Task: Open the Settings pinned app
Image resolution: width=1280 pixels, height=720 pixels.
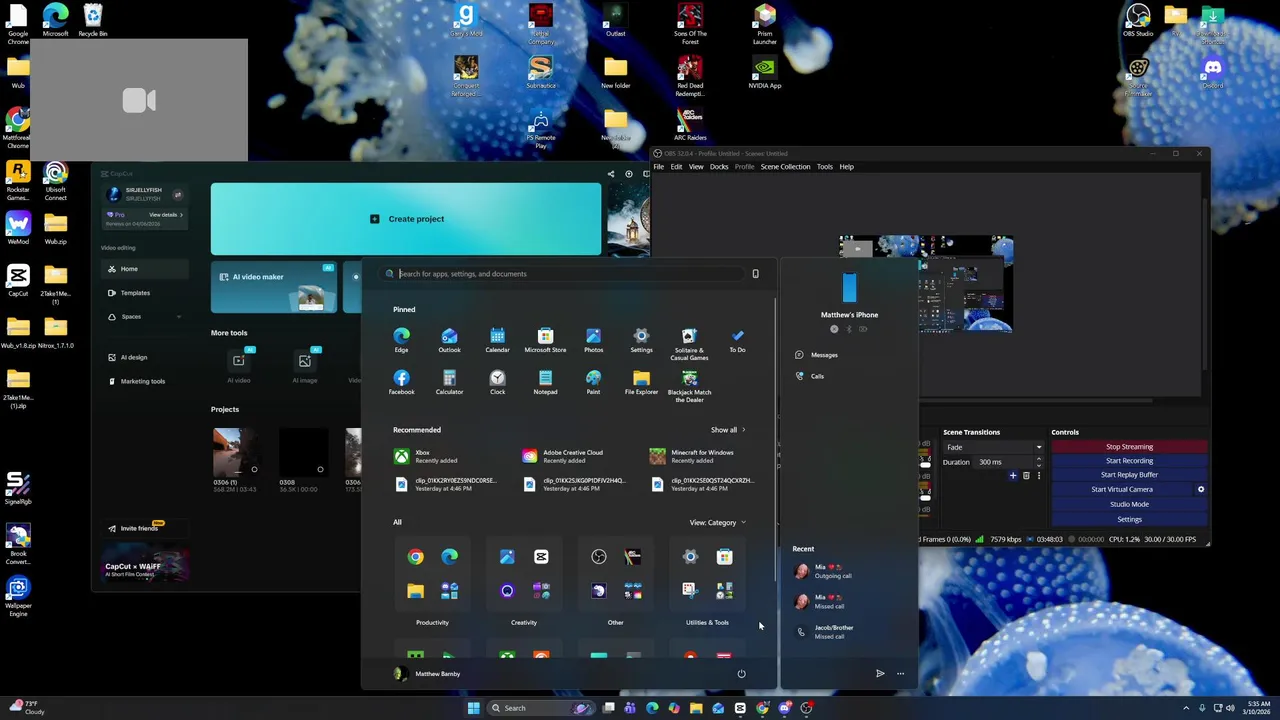Action: pyautogui.click(x=641, y=340)
